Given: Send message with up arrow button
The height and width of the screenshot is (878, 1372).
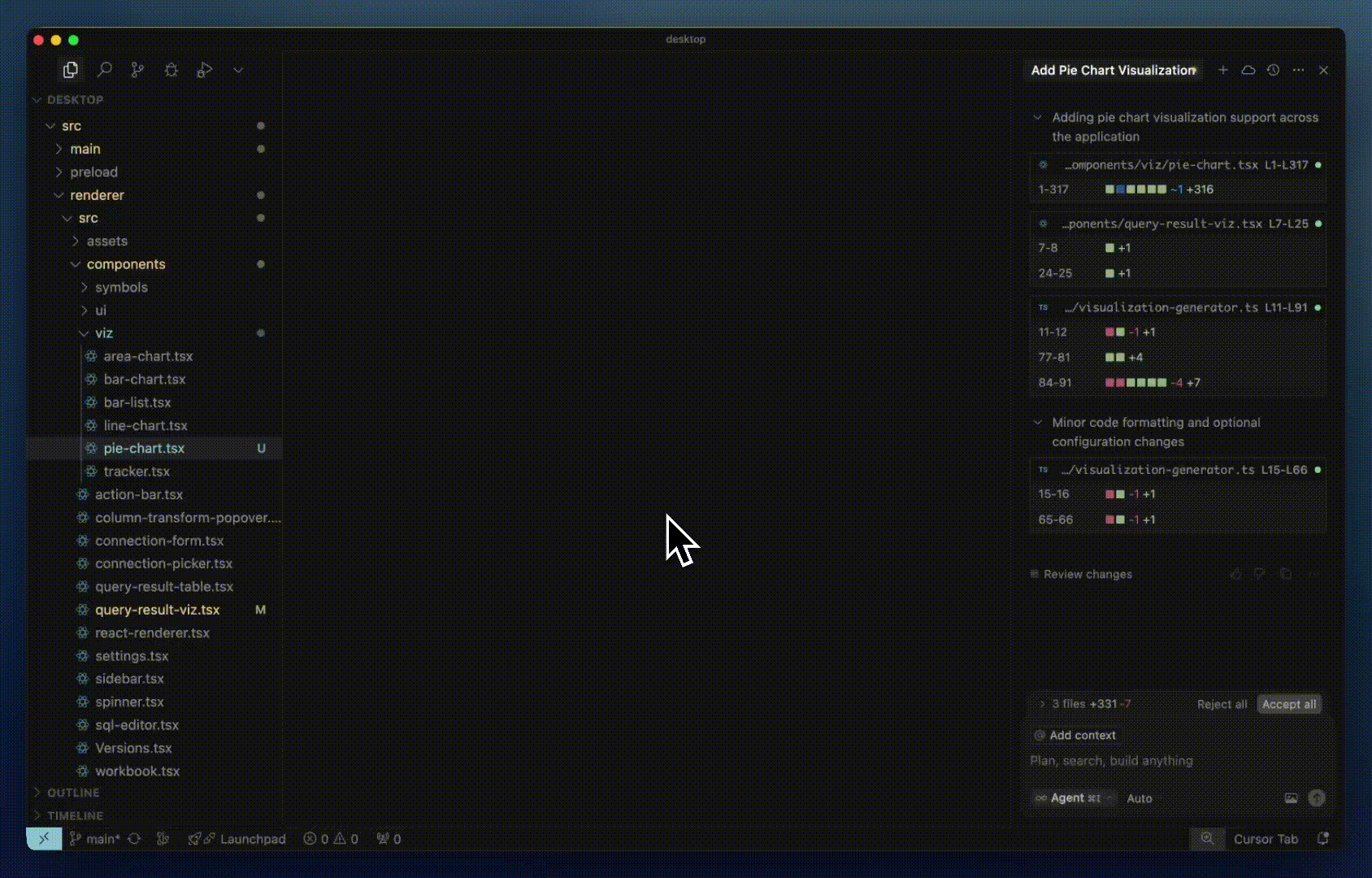Looking at the screenshot, I should pyautogui.click(x=1317, y=798).
